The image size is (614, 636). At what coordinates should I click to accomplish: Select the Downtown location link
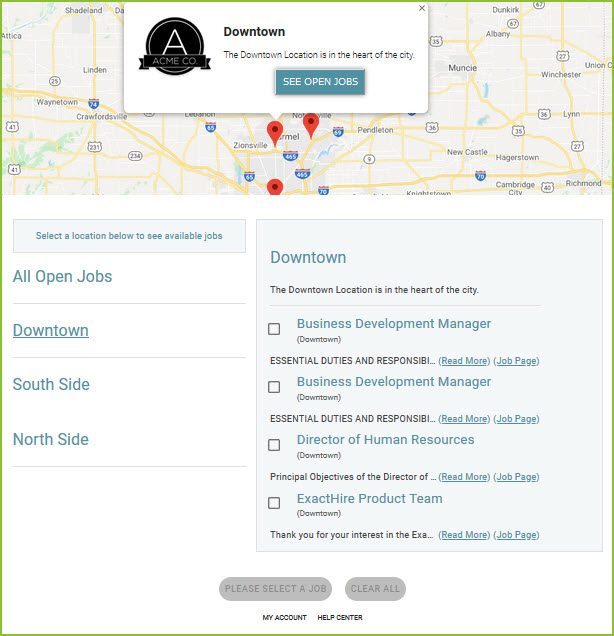coord(51,330)
